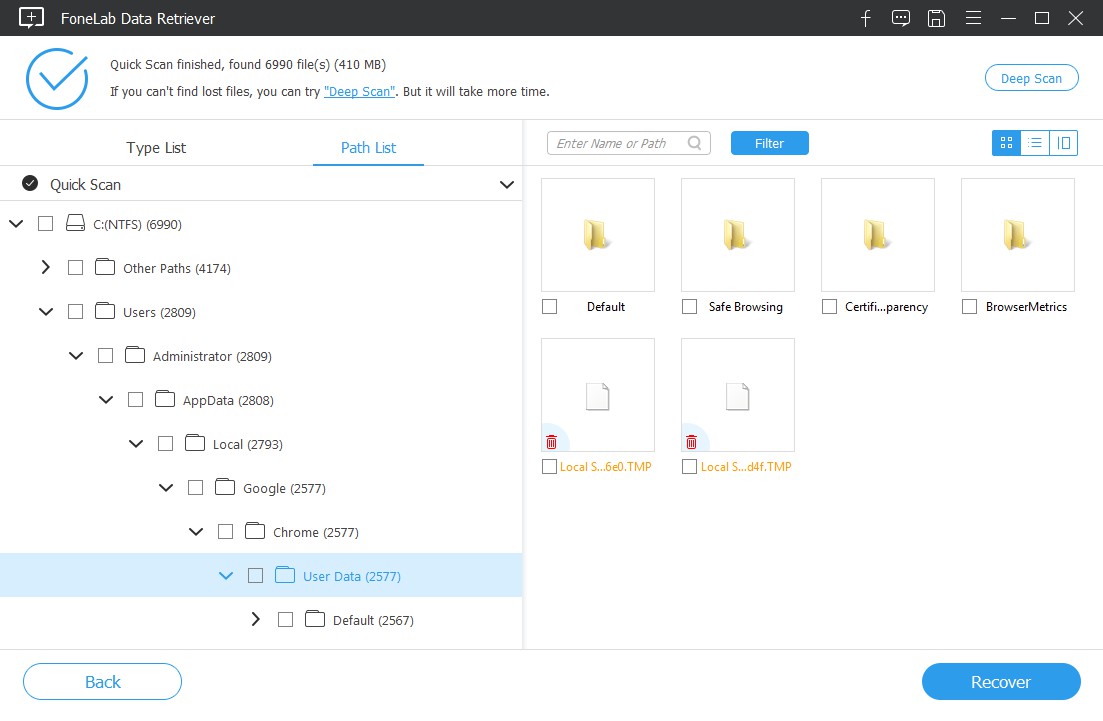Click the Recover button
The image size is (1103, 721).
1001,682
